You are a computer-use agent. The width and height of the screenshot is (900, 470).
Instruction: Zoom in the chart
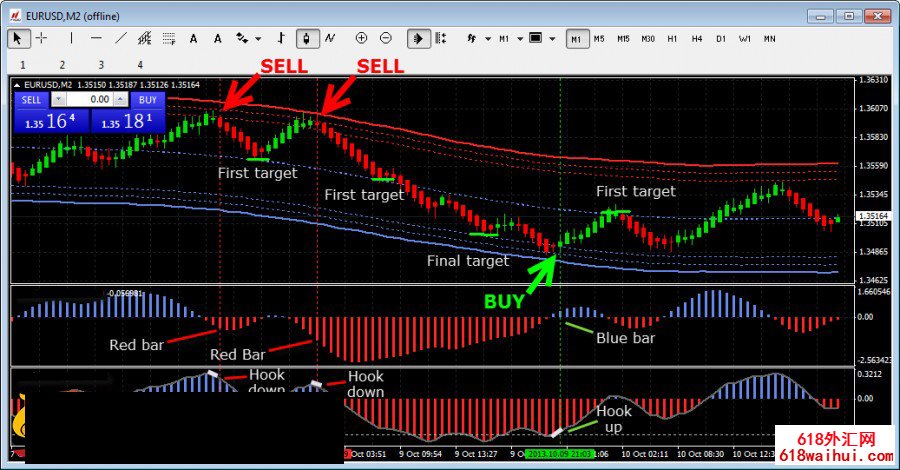click(x=361, y=38)
